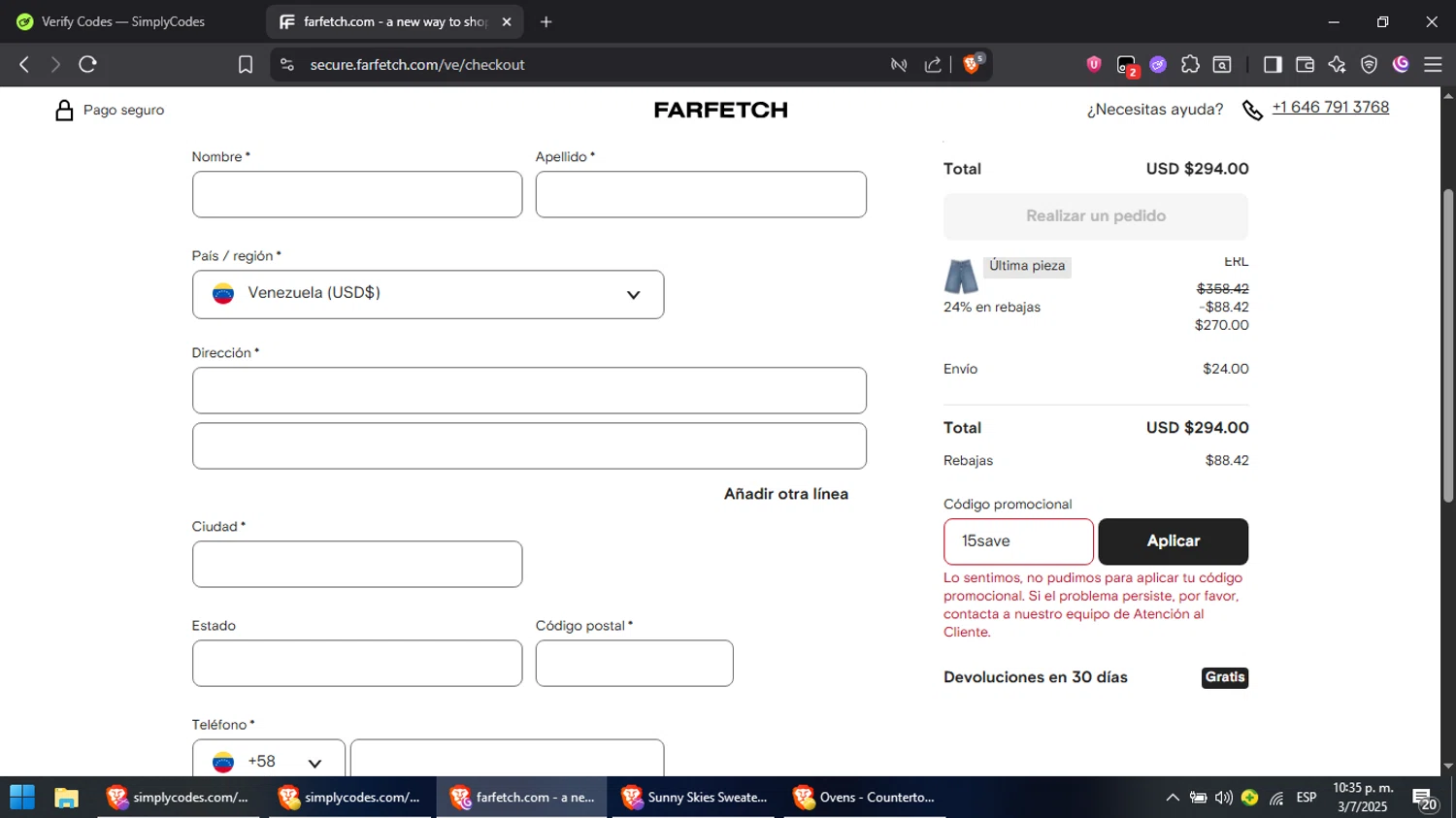Reload the Farfetch checkout page
The width and height of the screenshot is (1456, 818).
pos(88,64)
